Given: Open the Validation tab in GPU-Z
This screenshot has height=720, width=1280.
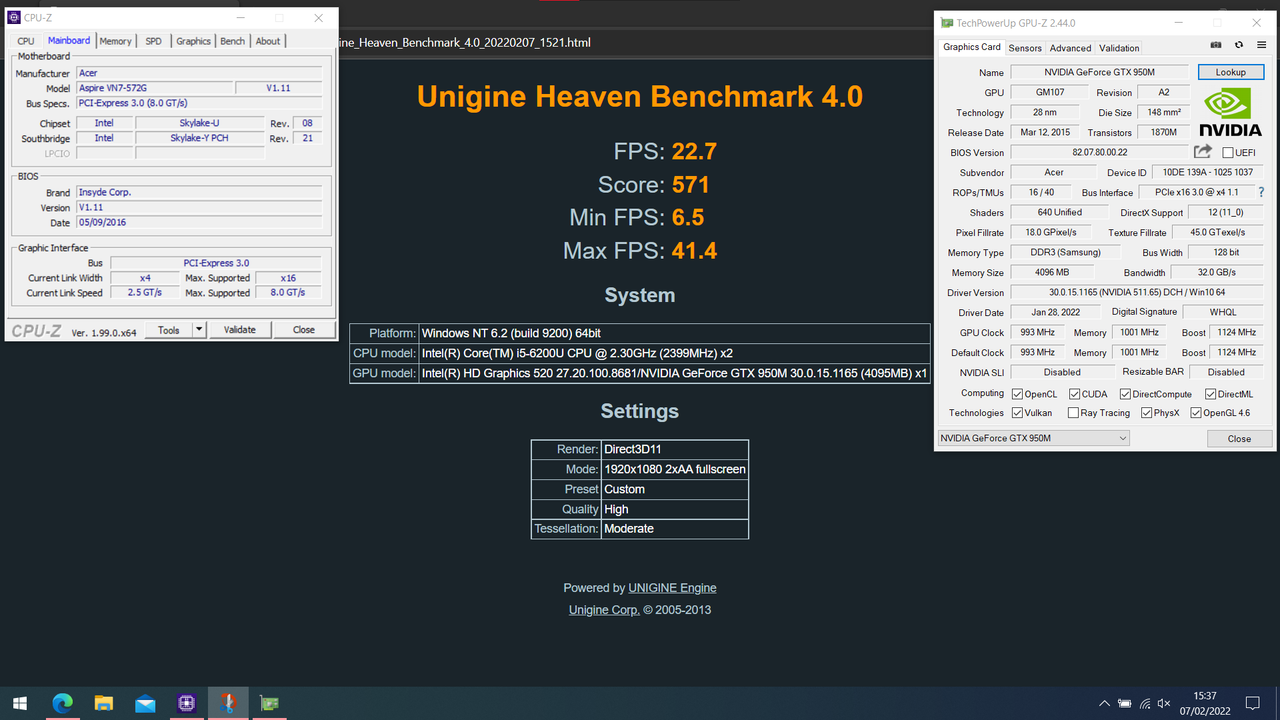Looking at the screenshot, I should coord(1119,48).
